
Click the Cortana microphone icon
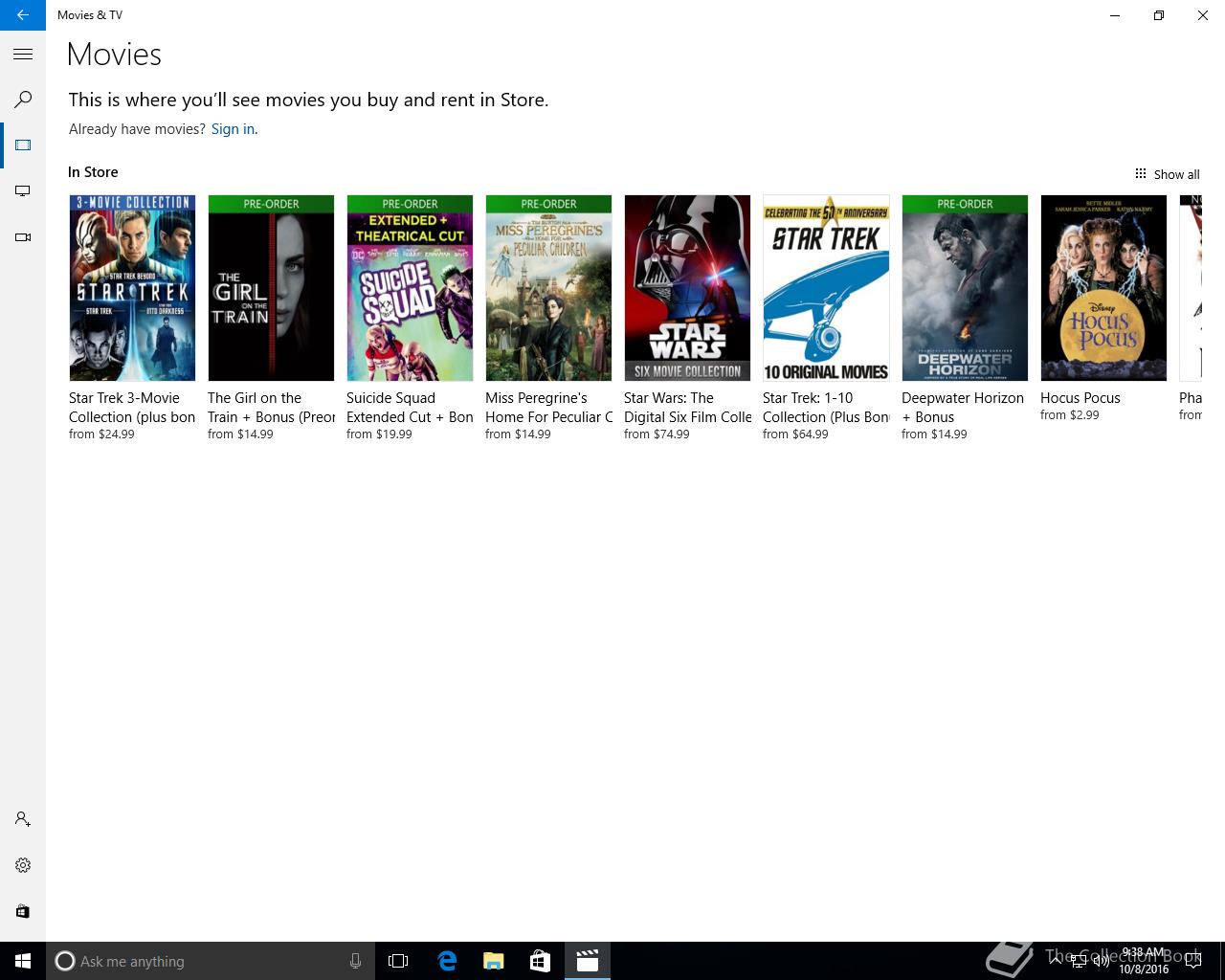[x=355, y=961]
